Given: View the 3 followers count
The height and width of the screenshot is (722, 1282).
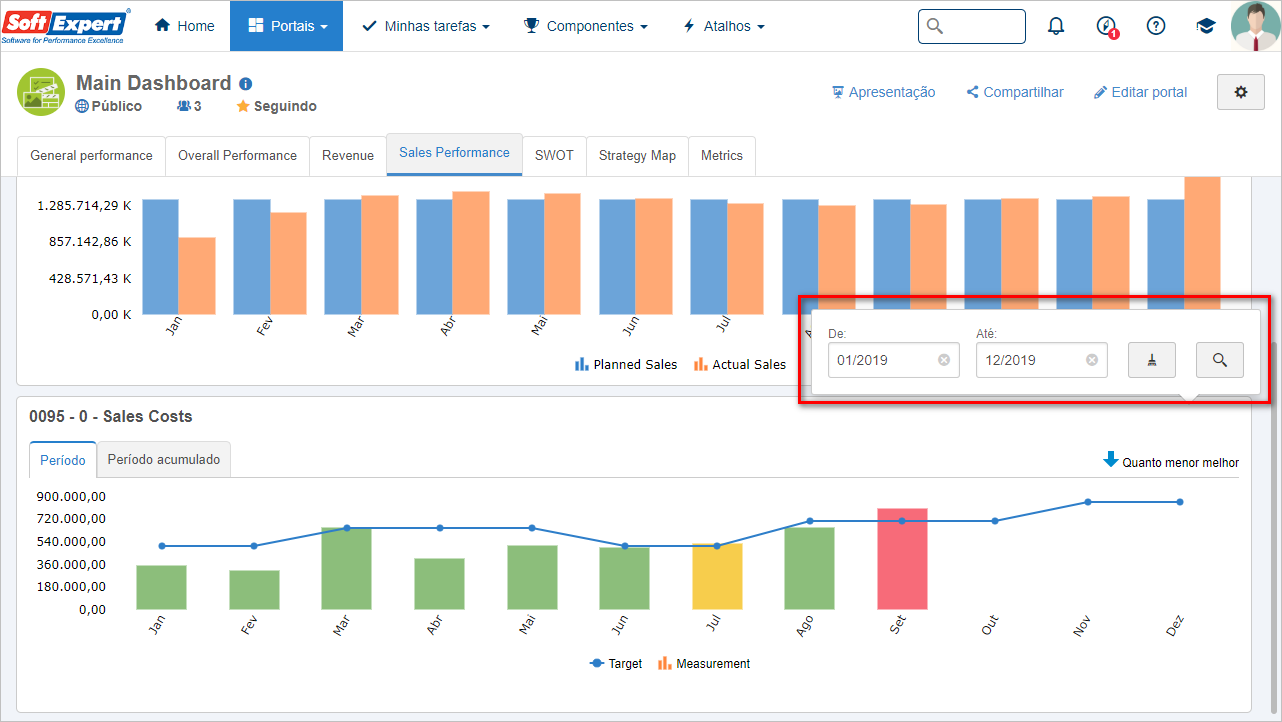Looking at the screenshot, I should click(x=189, y=106).
